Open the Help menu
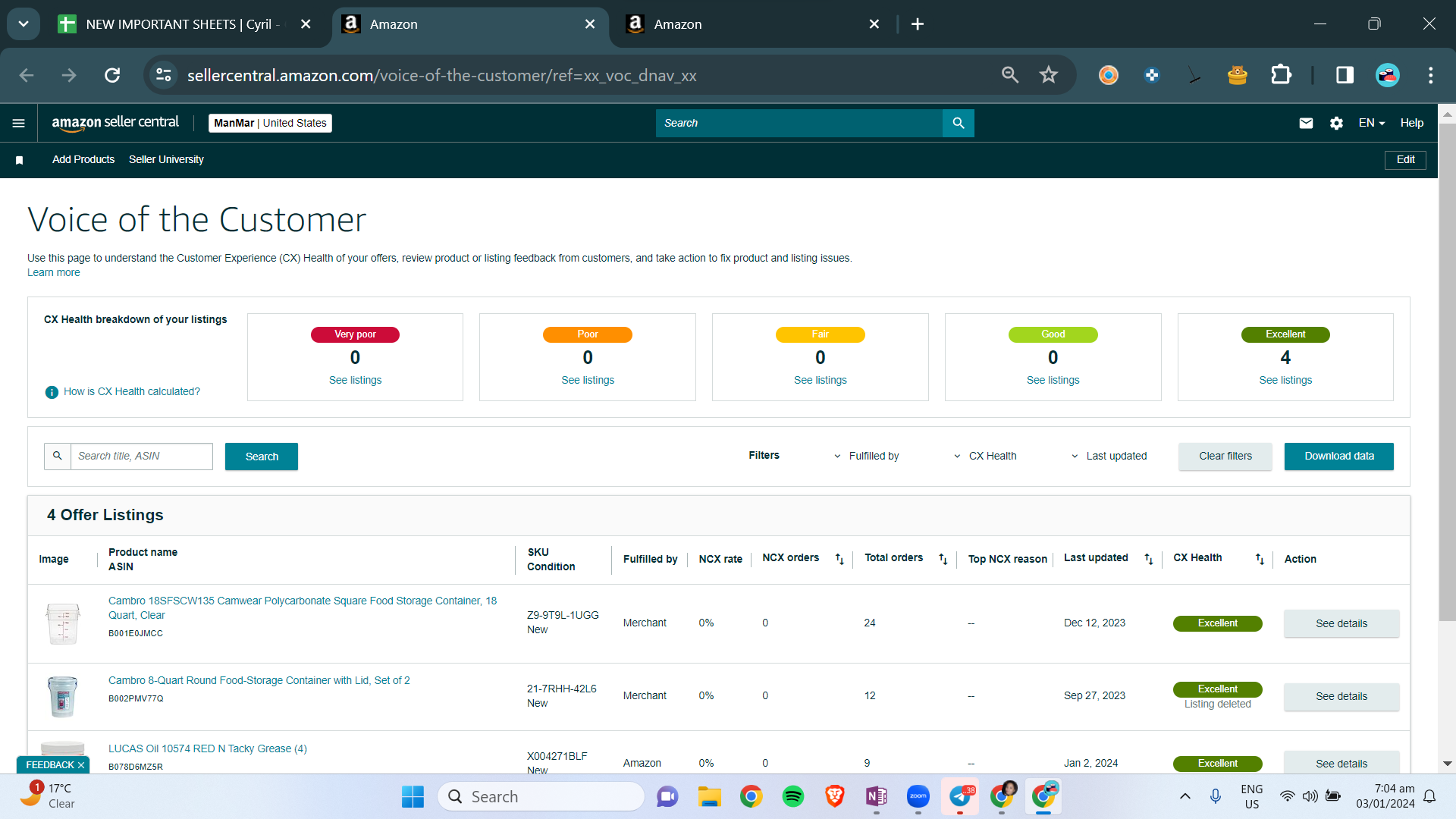Image resolution: width=1456 pixels, height=819 pixels. click(x=1412, y=123)
